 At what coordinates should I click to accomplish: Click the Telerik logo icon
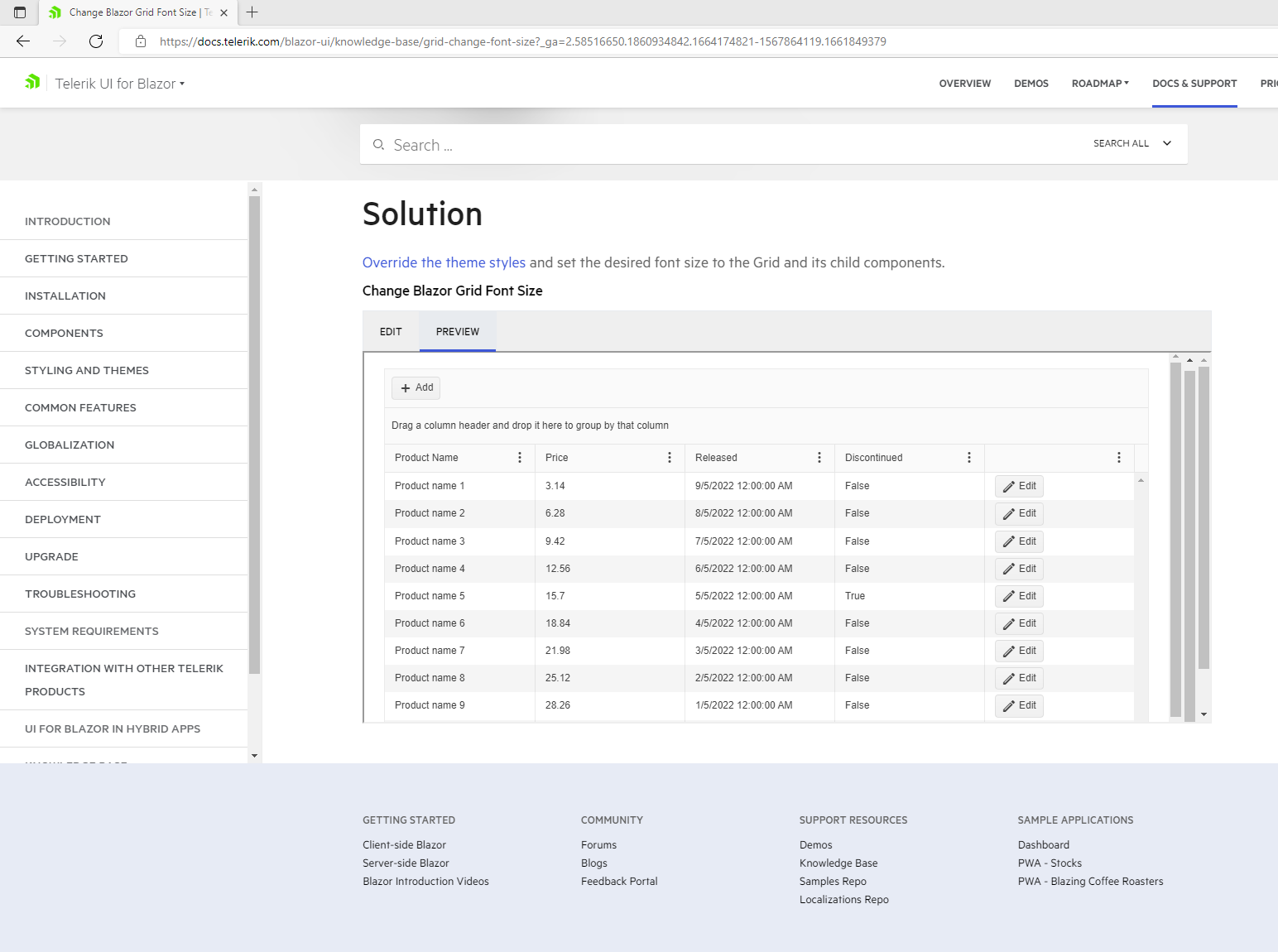(32, 82)
